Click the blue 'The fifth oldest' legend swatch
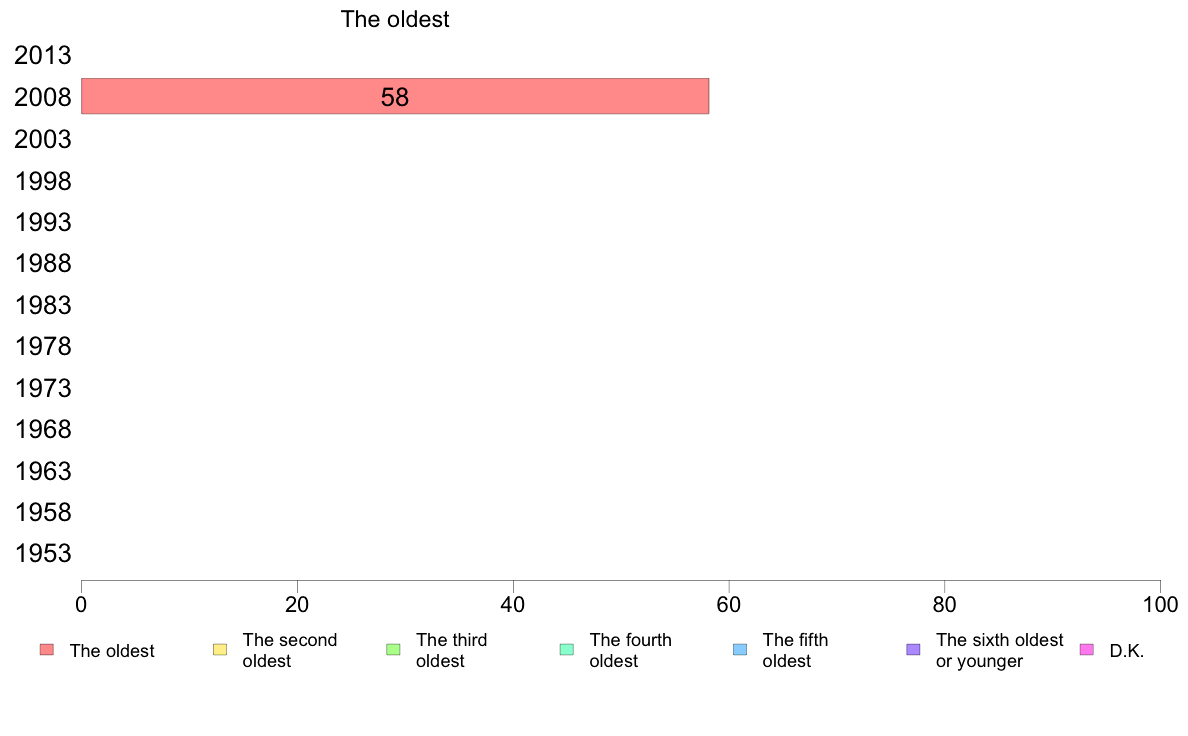Image resolution: width=1188 pixels, height=736 pixels. coord(740,650)
